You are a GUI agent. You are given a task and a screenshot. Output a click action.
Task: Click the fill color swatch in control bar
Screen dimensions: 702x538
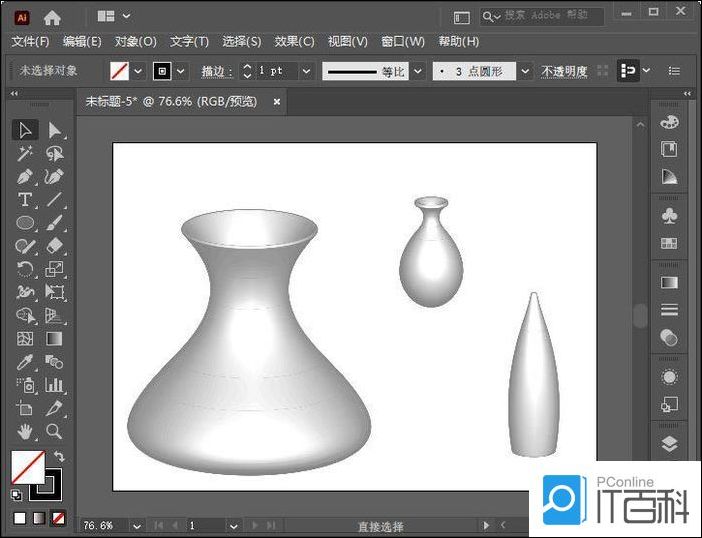119,71
